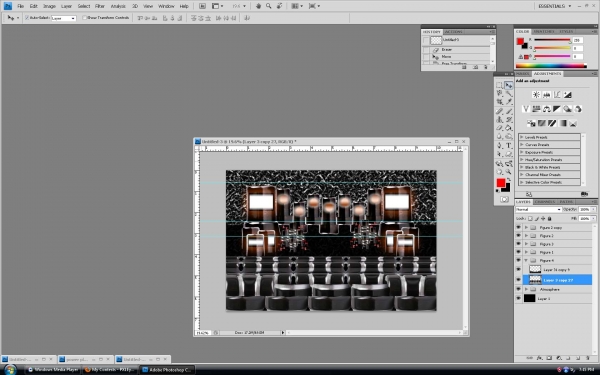Add a Vibrance adjustment
The height and width of the screenshot is (375, 600).
click(526, 109)
